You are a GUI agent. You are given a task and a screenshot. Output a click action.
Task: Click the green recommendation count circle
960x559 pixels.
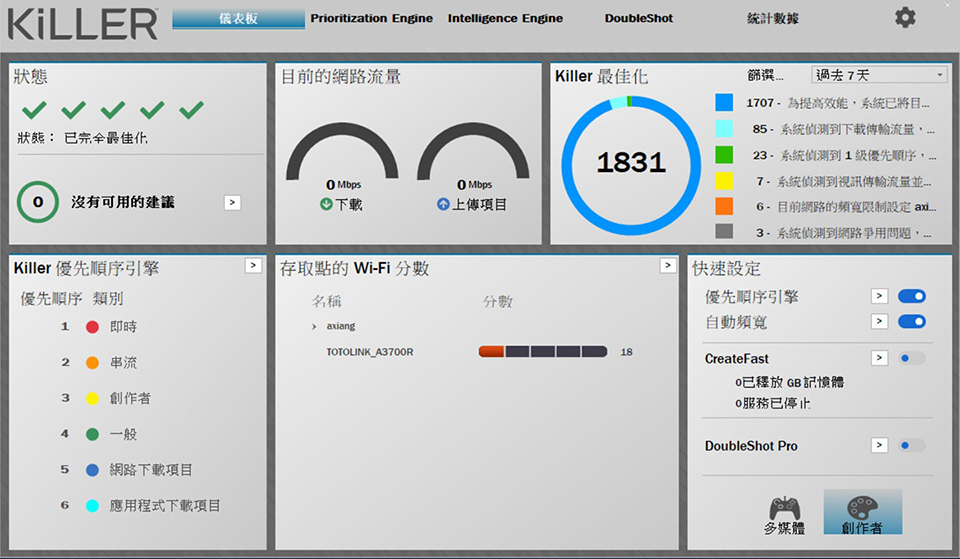coord(38,202)
